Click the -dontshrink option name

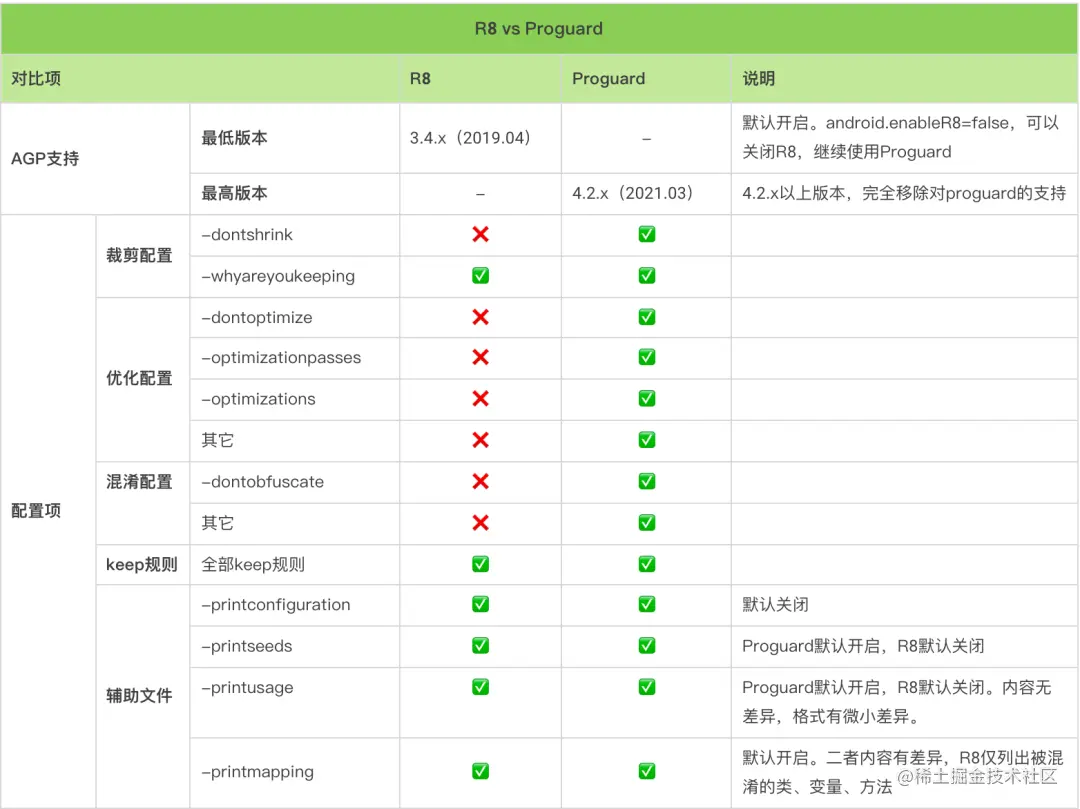[247, 235]
